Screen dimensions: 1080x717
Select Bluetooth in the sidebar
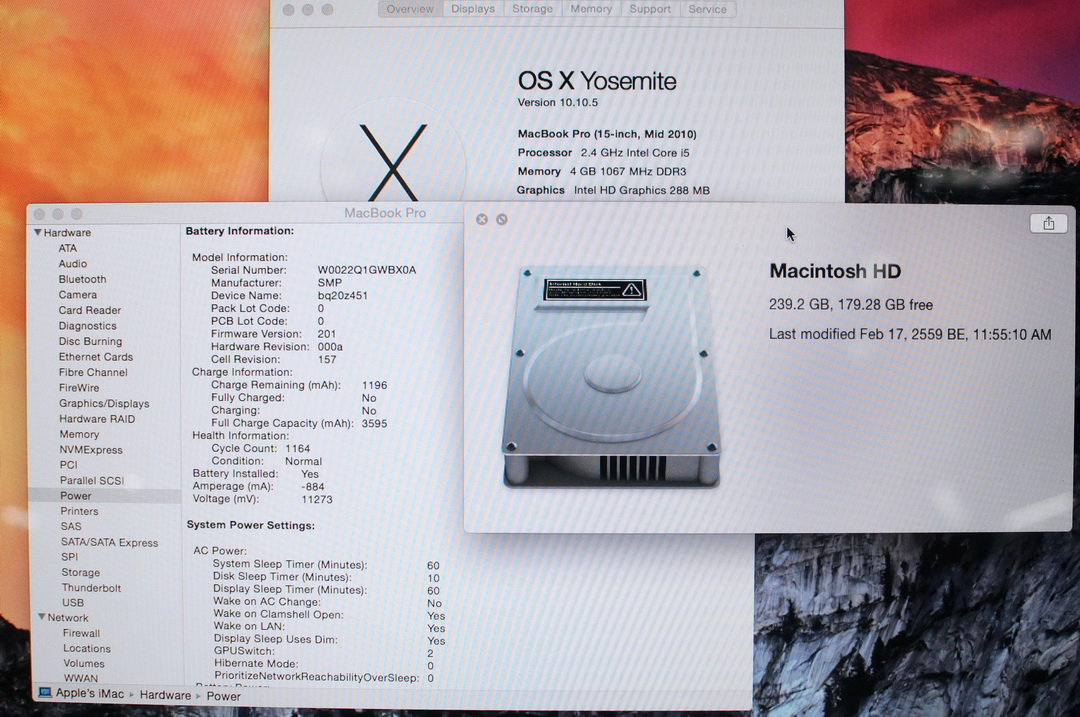pyautogui.click(x=82, y=279)
